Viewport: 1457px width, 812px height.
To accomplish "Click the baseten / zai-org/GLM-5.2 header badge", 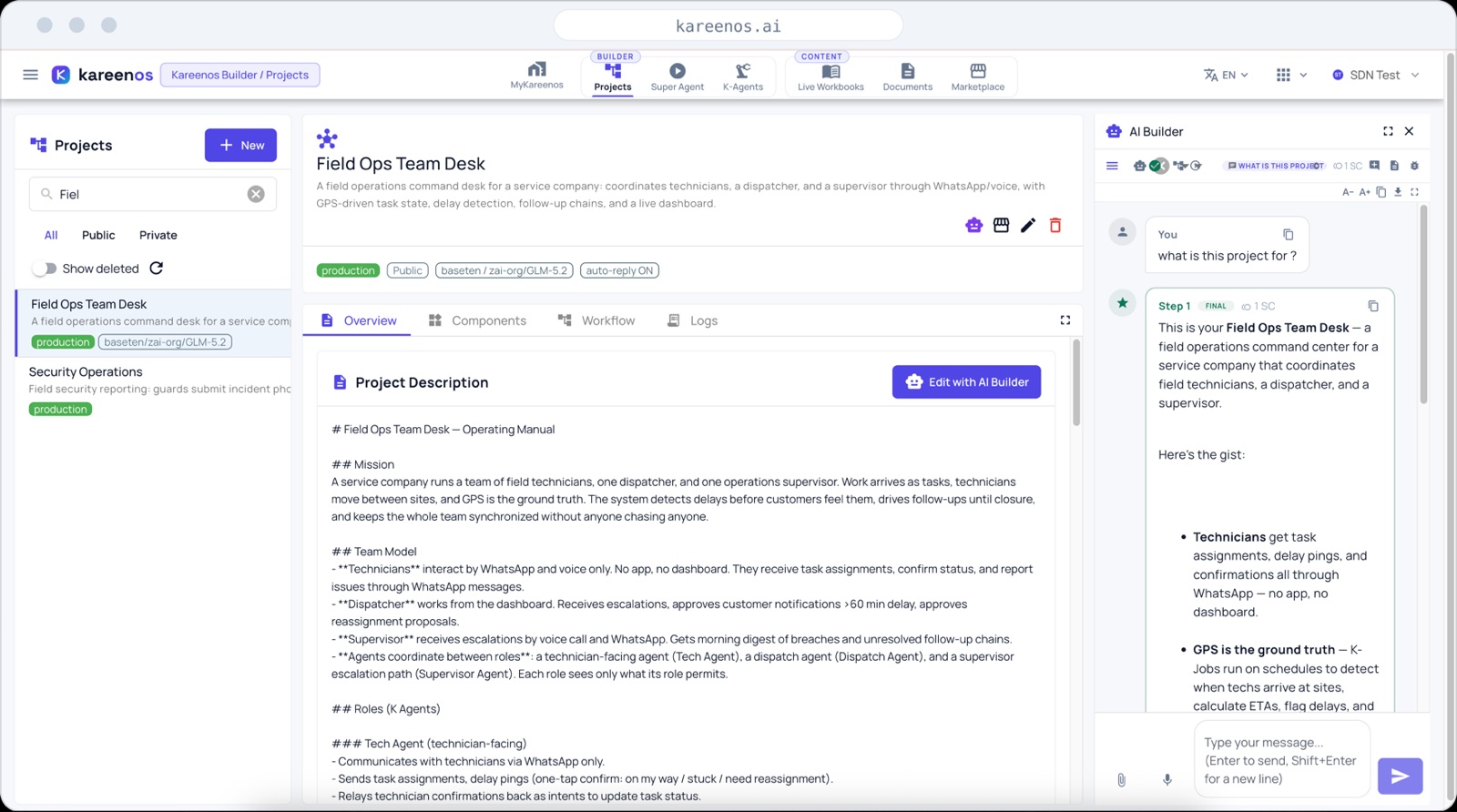I will [x=504, y=270].
